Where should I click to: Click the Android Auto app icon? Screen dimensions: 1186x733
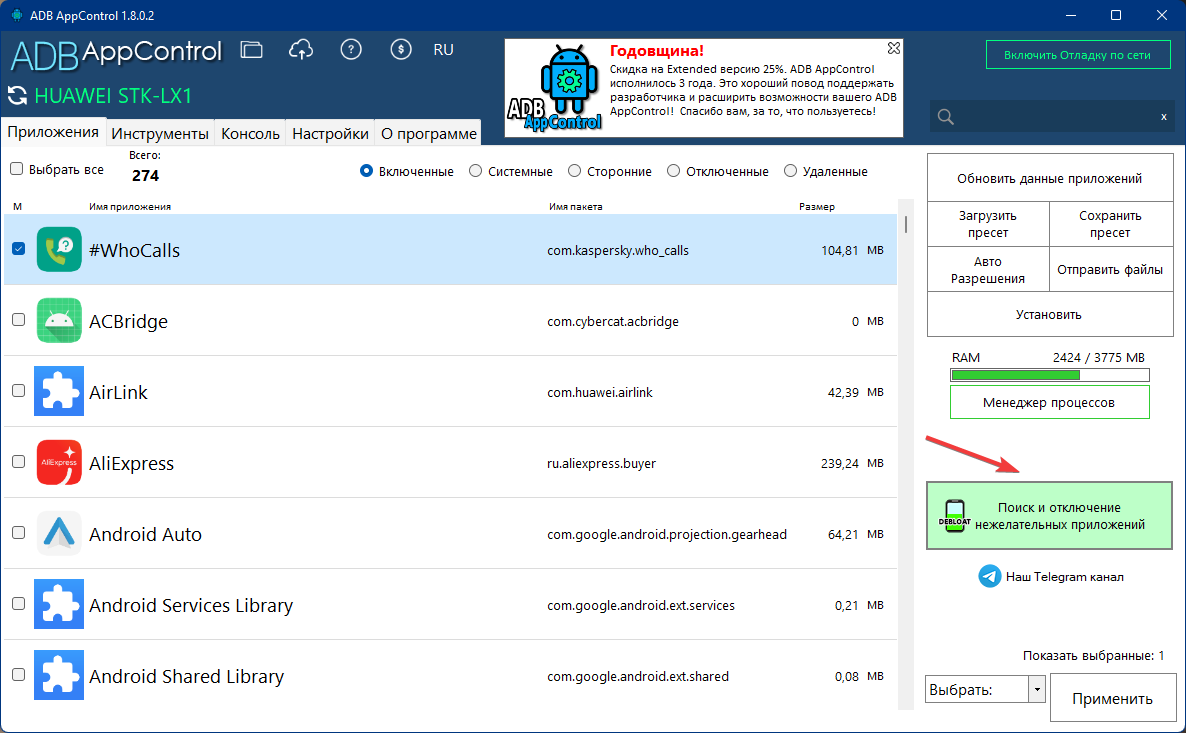[x=59, y=533]
